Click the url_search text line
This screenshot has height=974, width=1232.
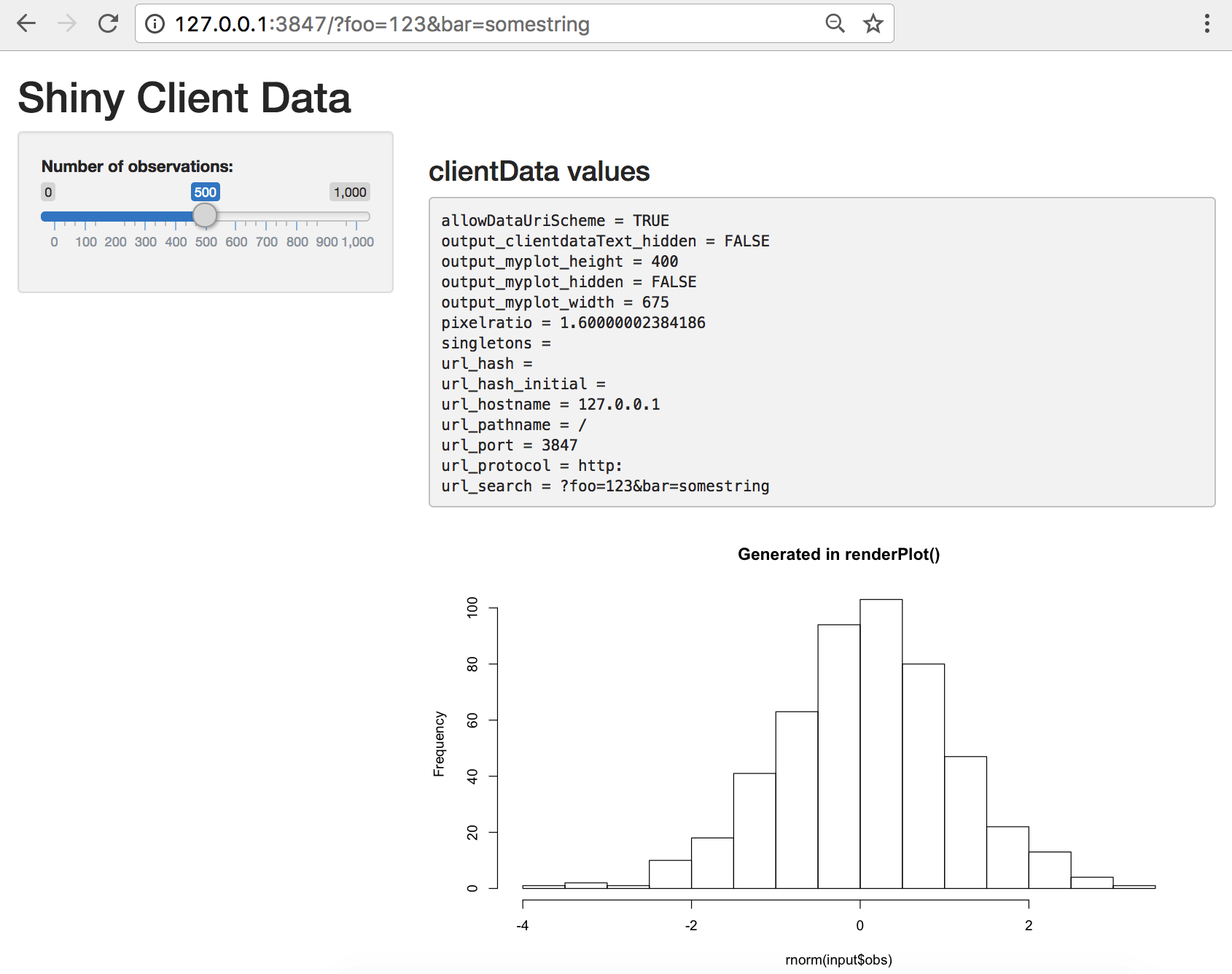click(605, 486)
